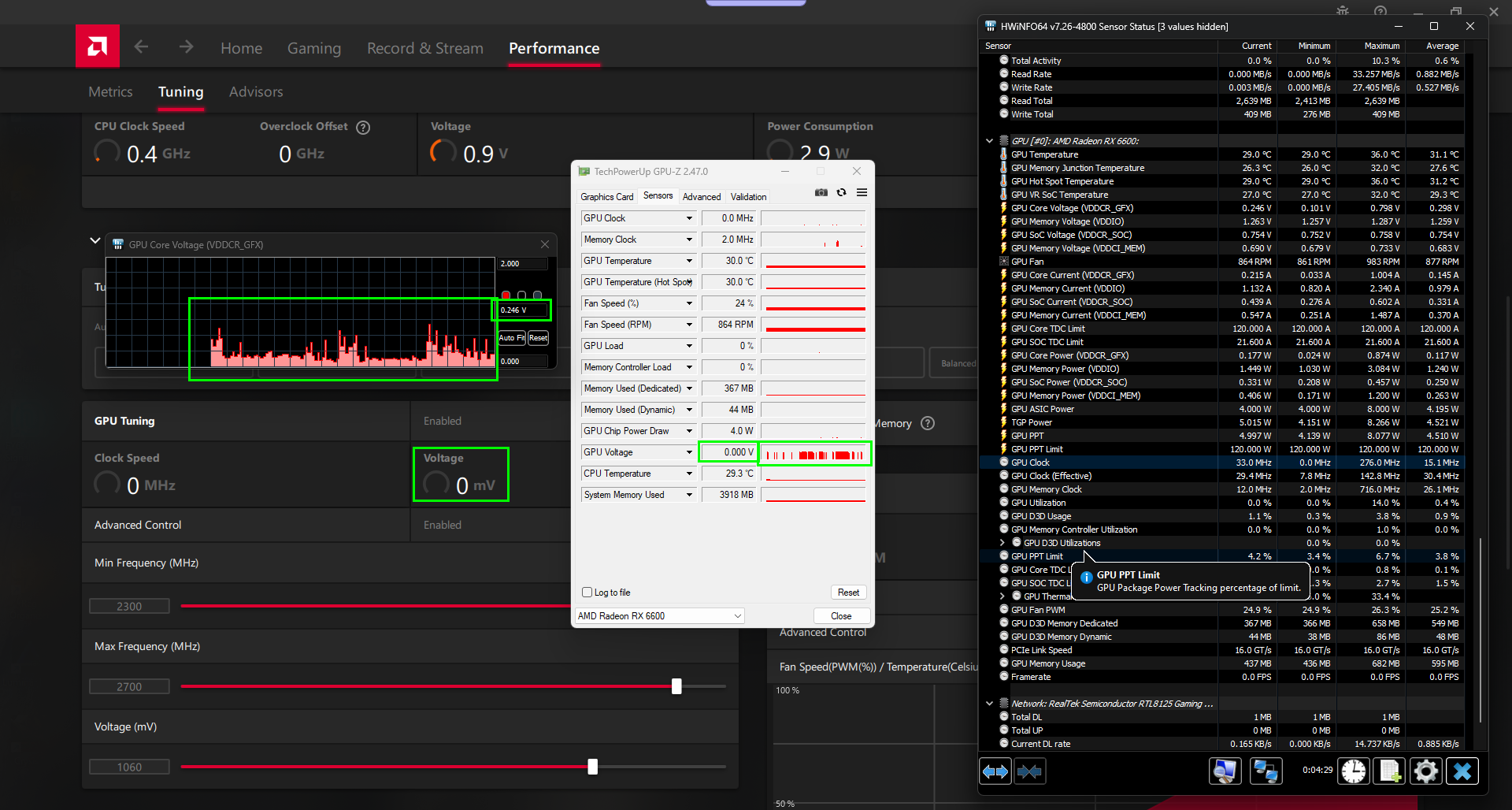The height and width of the screenshot is (810, 1512).
Task: Refresh GPU-Z sensors with the refresh icon
Action: click(x=842, y=192)
